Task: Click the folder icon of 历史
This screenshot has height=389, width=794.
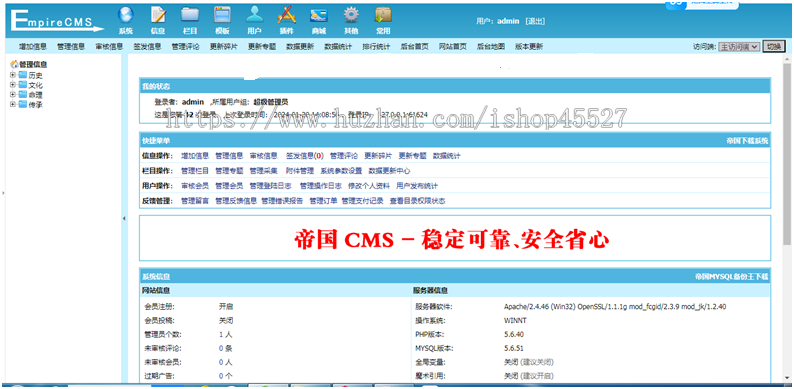Action: (x=23, y=74)
